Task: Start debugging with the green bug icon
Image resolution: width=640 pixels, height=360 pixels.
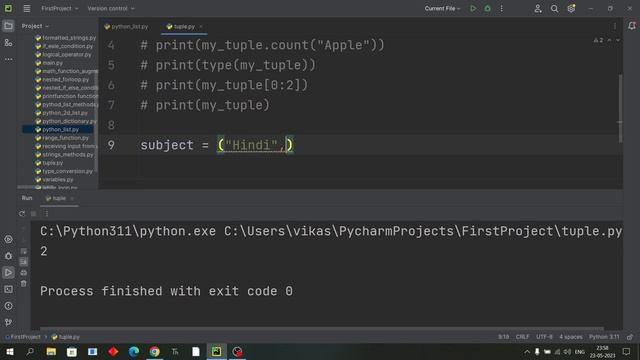Action: [487, 8]
